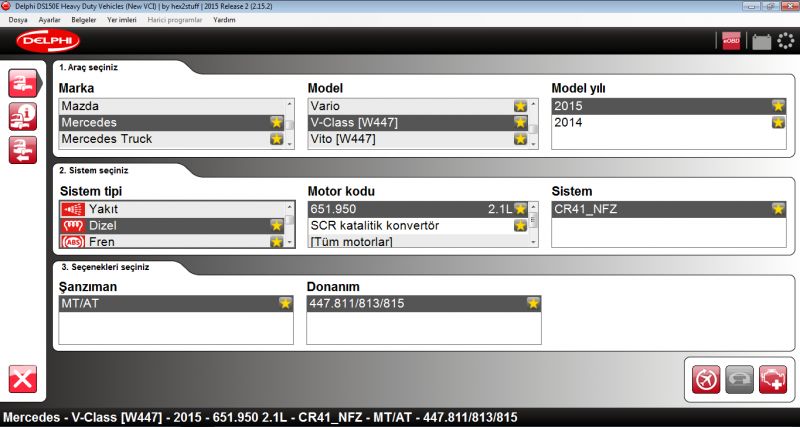The width and height of the screenshot is (800, 427).
Task: Click Sistem tipi scroll up arrow
Action: [x=290, y=207]
